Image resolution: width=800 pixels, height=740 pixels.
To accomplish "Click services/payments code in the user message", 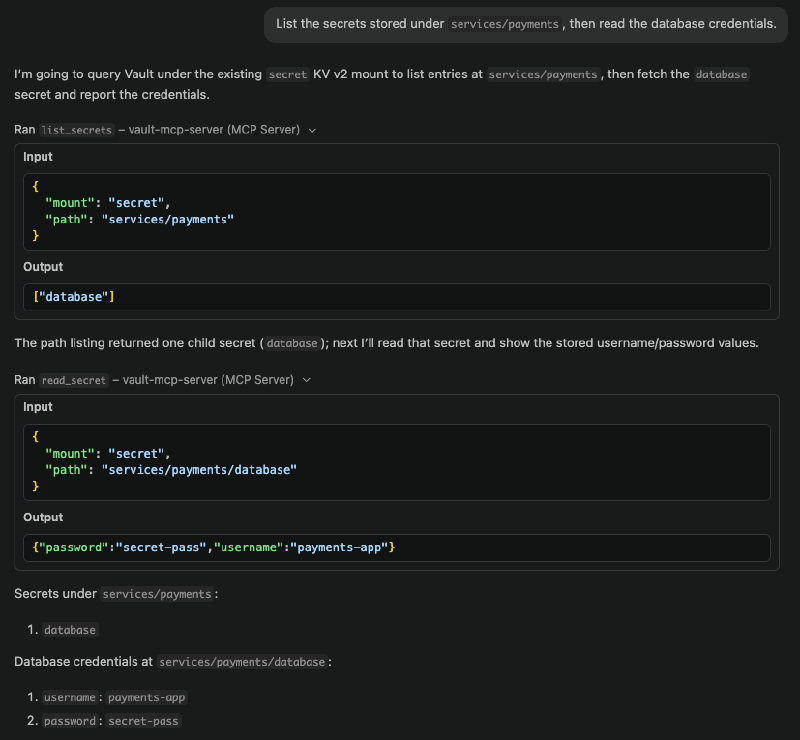I will click(505, 24).
